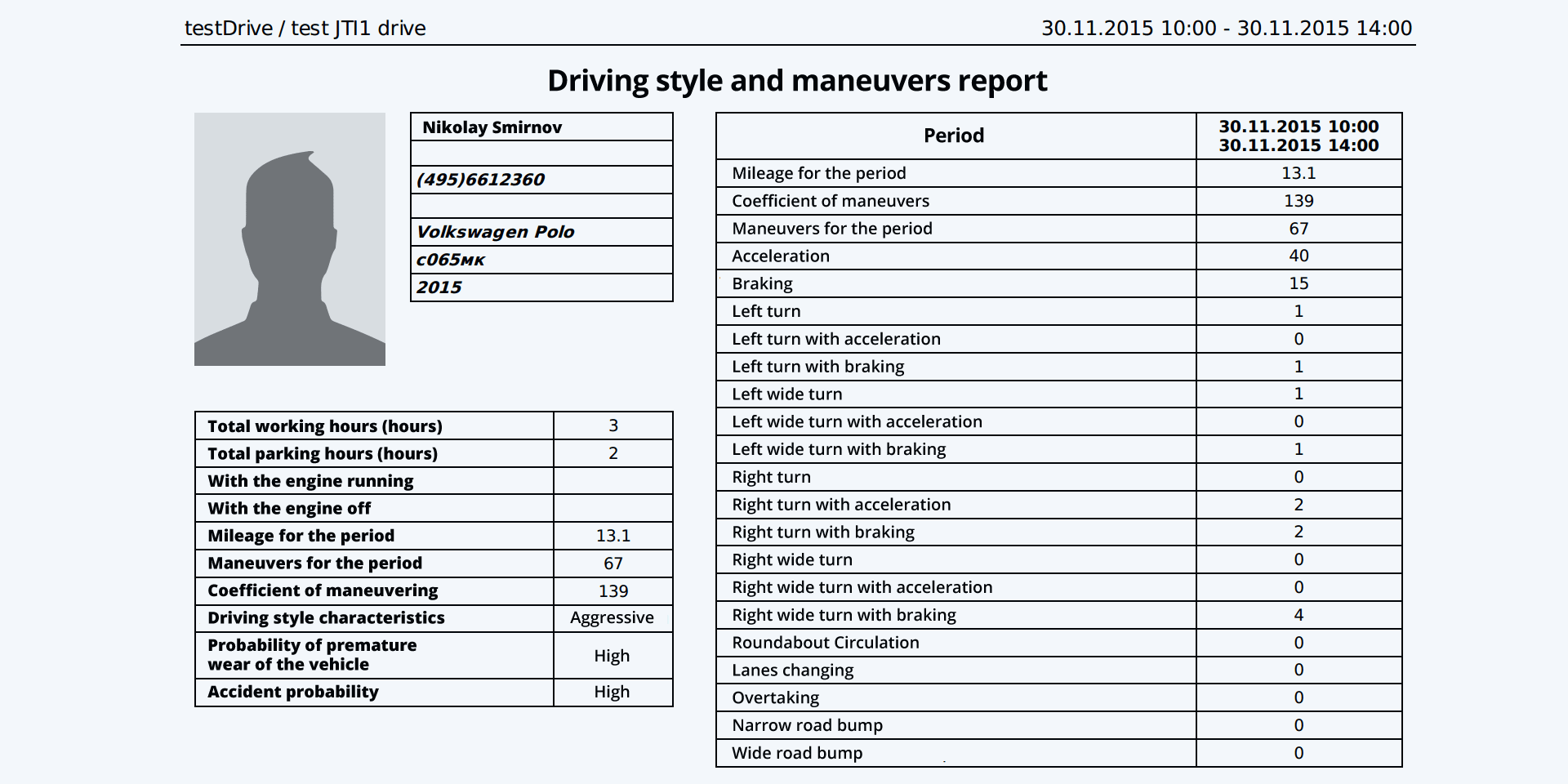This screenshot has width=1568, height=784.
Task: Click the header date range on the right
Action: coord(1227,29)
